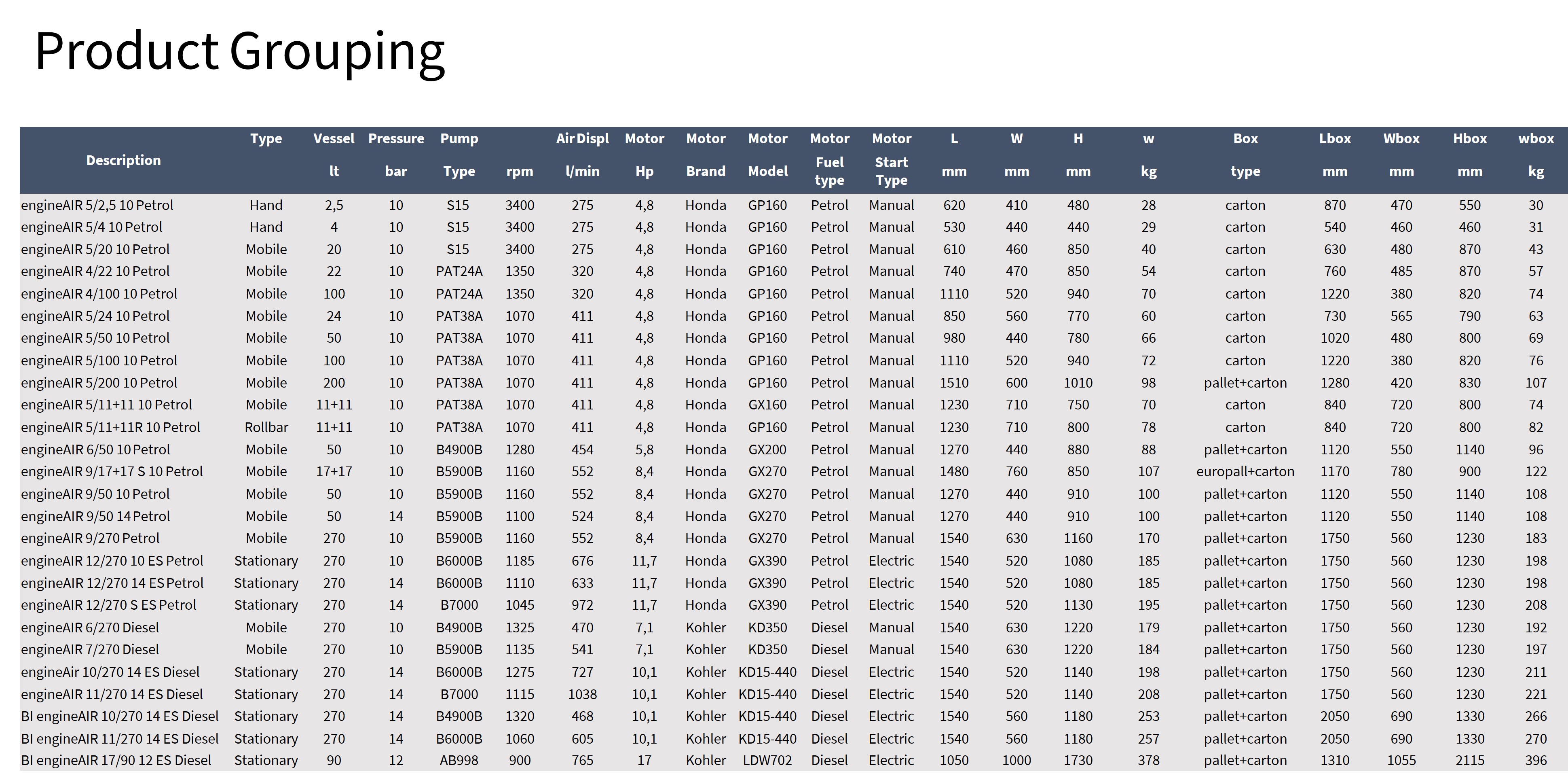Screen dimensions: 1568x778
Task: Select the Rollbar type cell
Action: (266, 427)
